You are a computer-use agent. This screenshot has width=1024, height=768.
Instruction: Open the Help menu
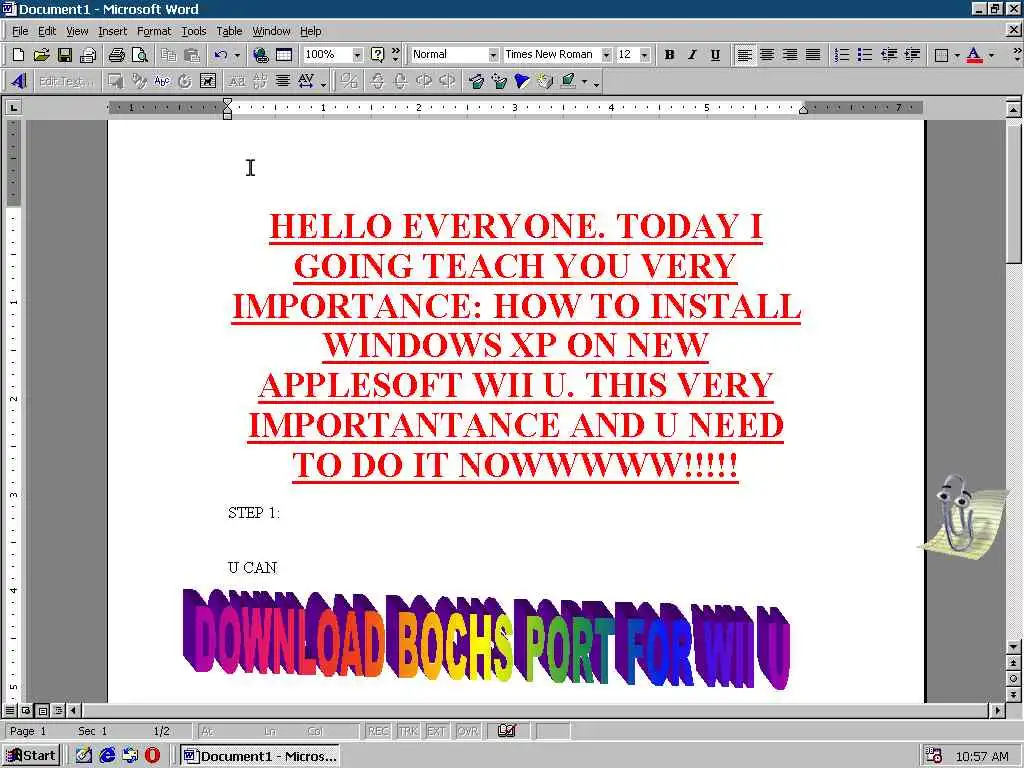pos(310,31)
